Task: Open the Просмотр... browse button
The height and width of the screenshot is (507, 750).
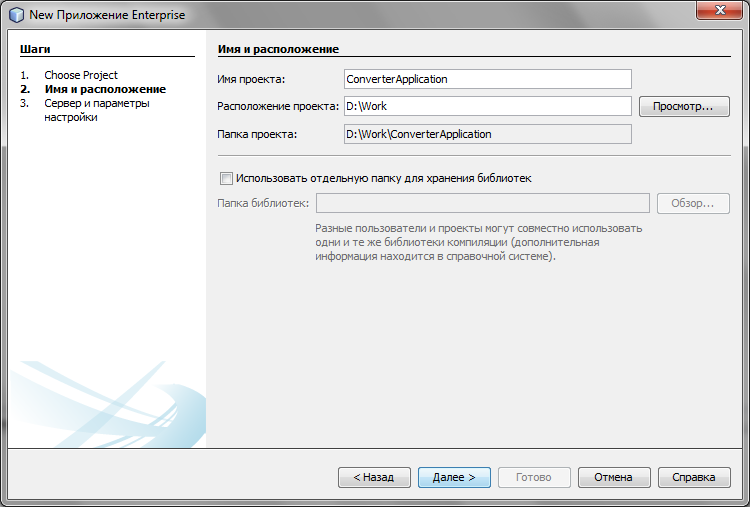Action: tap(684, 106)
